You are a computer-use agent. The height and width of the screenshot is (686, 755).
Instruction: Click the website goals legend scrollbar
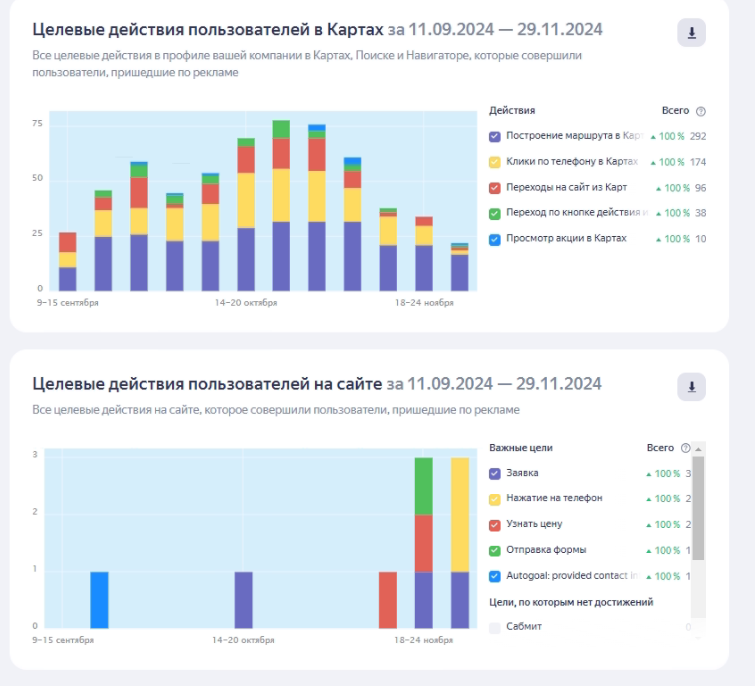[x=699, y=510]
